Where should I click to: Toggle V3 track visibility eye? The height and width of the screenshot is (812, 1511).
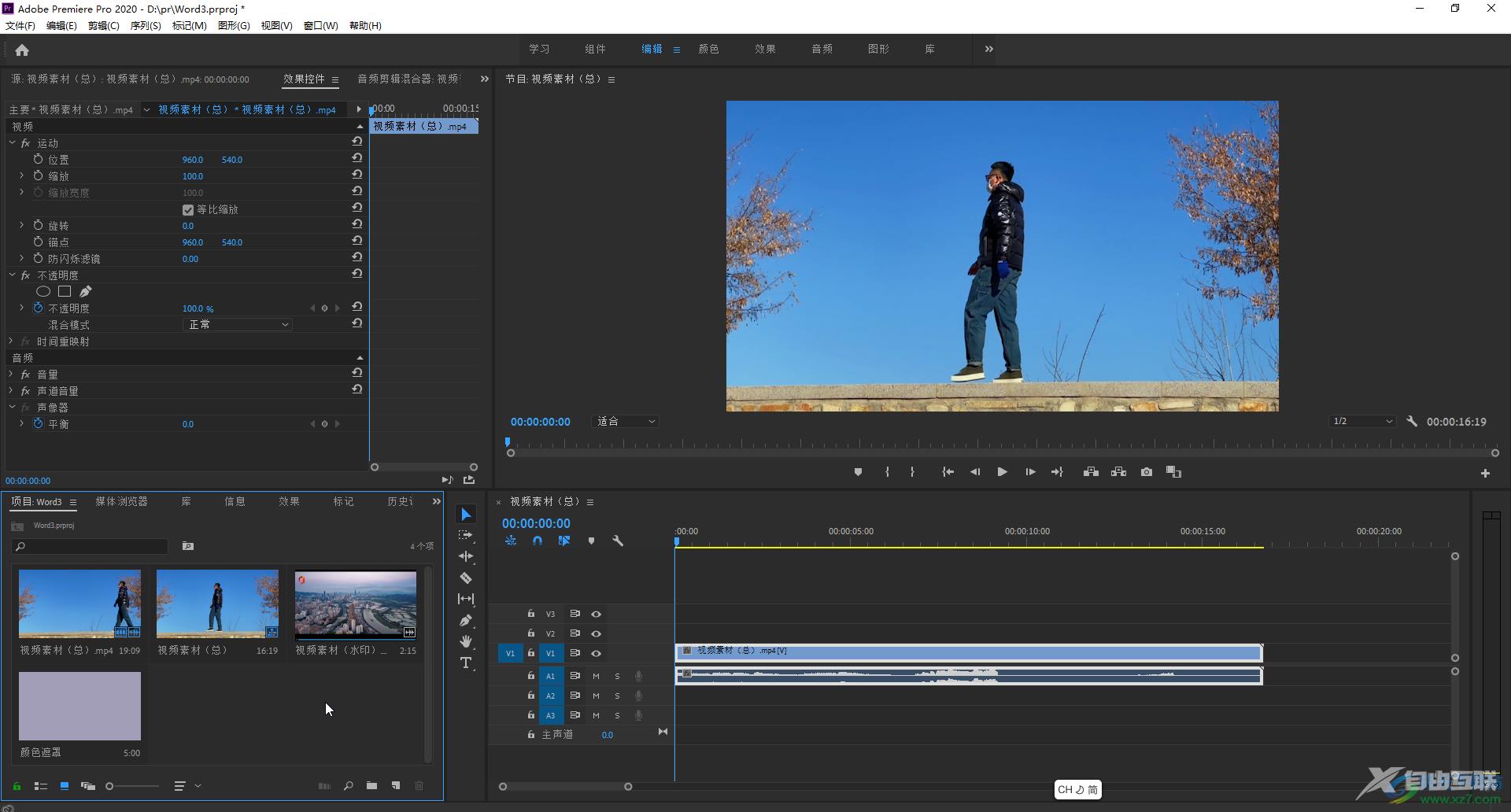[596, 614]
